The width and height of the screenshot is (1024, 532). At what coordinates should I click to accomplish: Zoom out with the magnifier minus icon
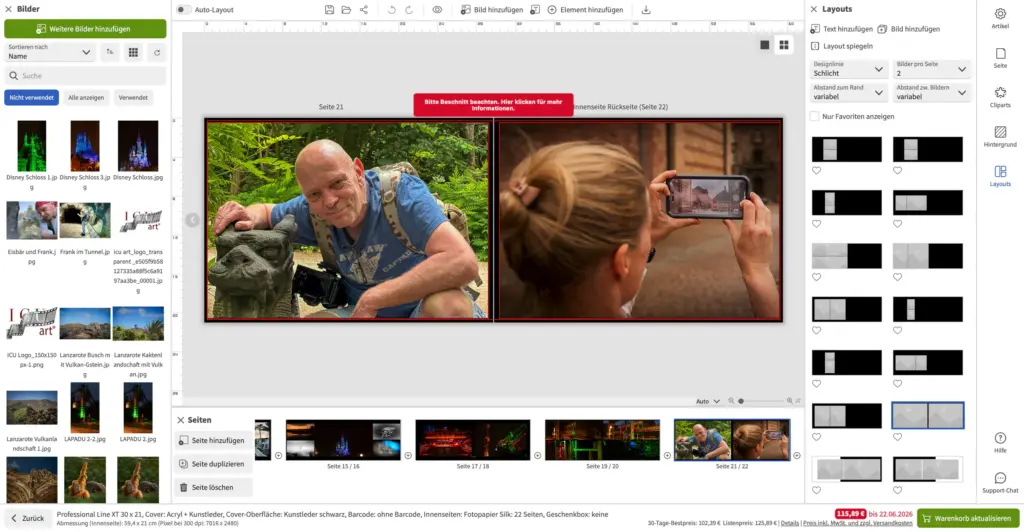tap(731, 401)
